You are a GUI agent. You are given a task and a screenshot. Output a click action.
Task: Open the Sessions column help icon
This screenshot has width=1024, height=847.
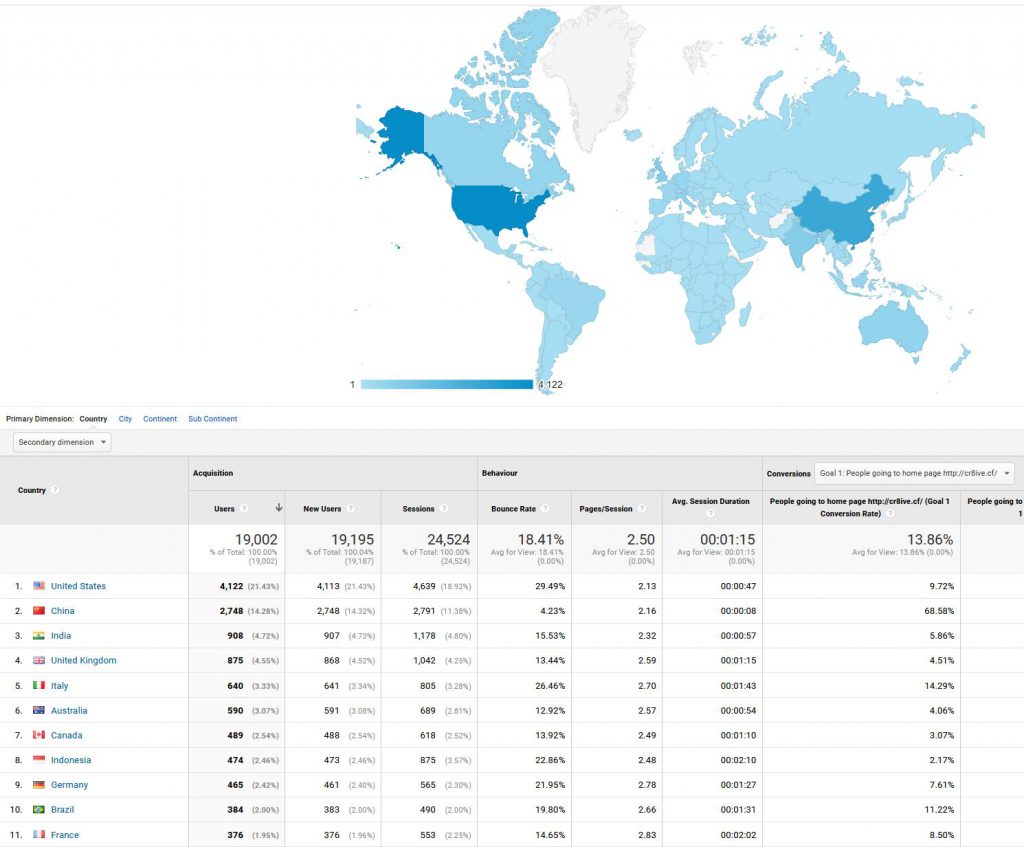coord(443,509)
